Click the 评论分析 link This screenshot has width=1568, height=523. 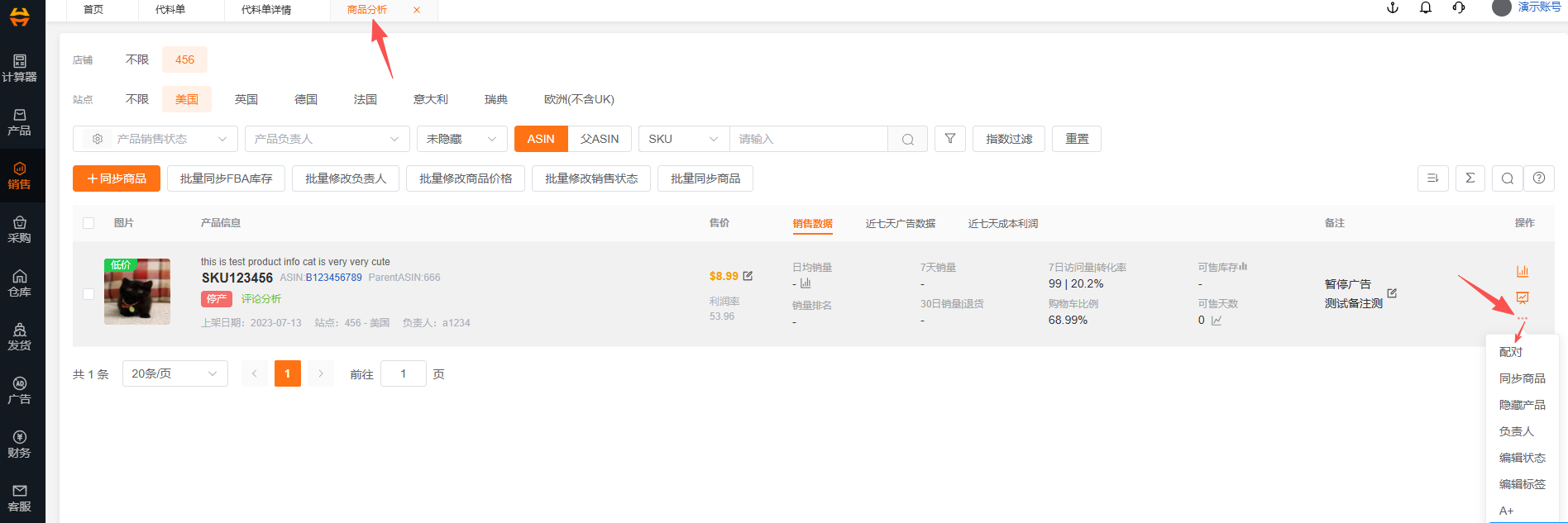(x=261, y=299)
